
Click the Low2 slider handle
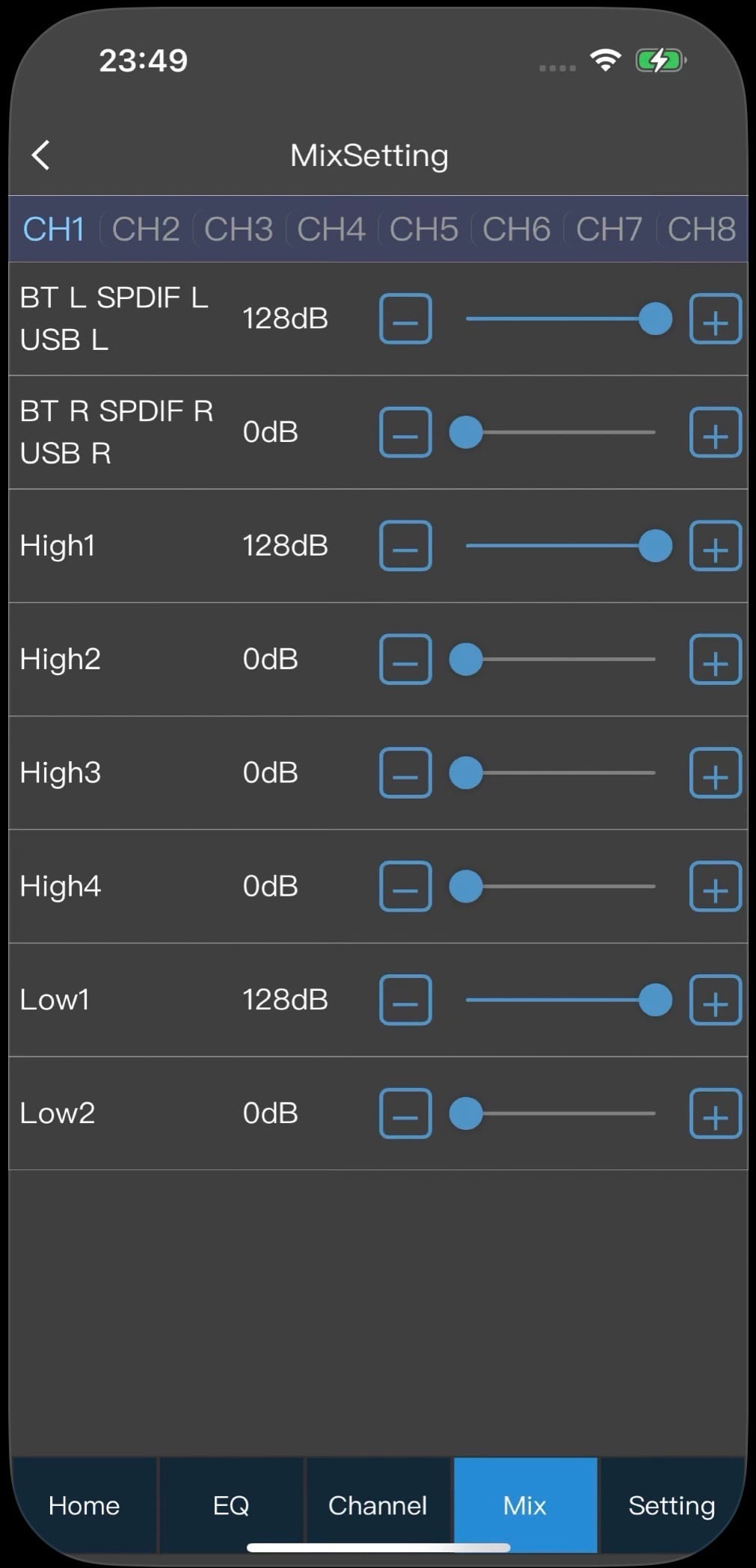(x=466, y=1114)
